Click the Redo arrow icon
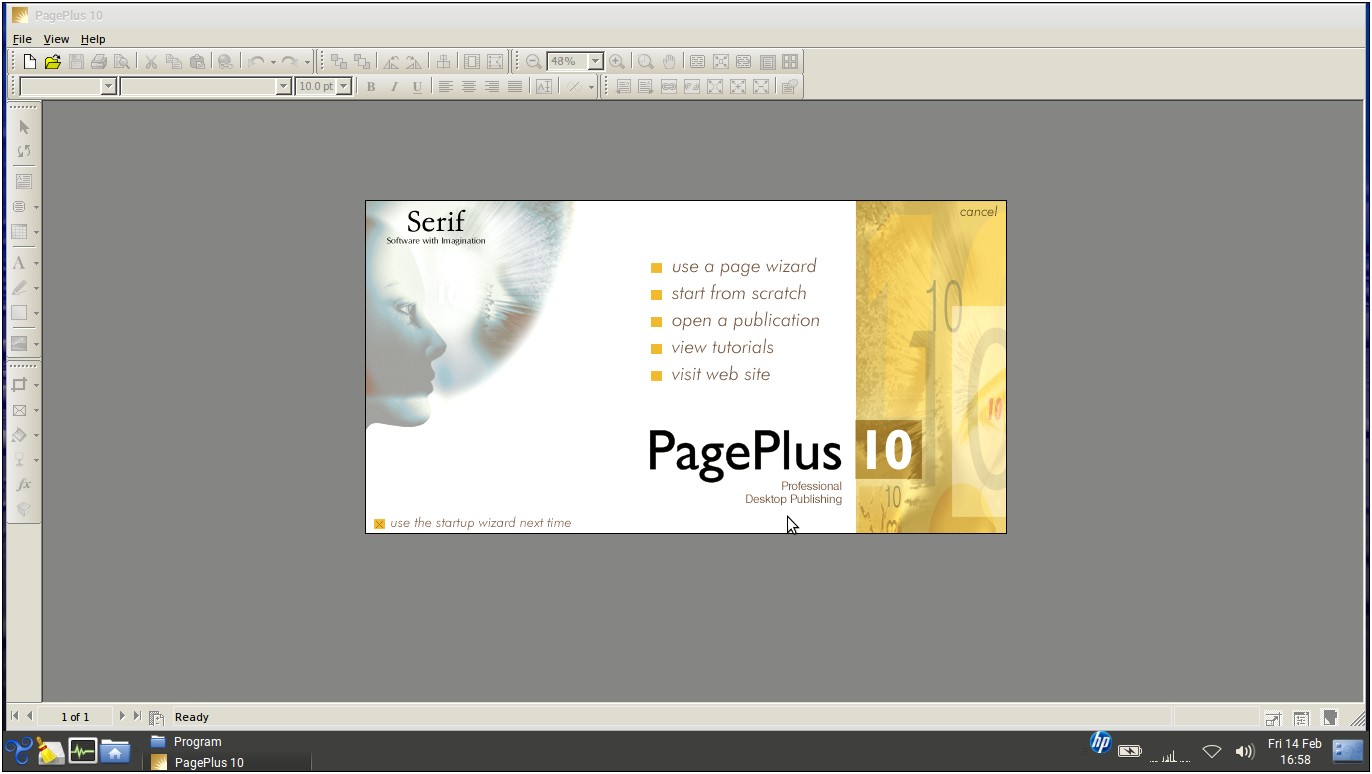Screen dimensions: 1372x774 289,62
